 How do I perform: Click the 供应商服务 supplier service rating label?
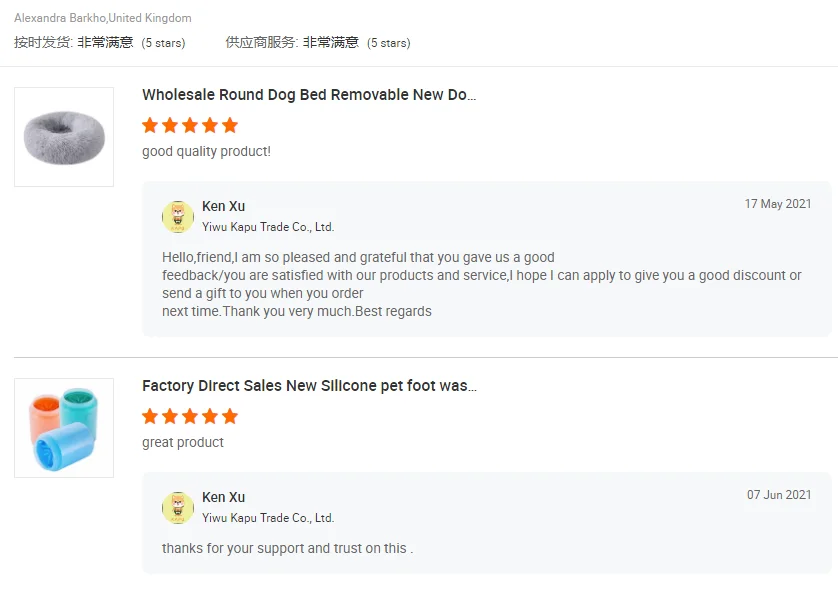(261, 43)
